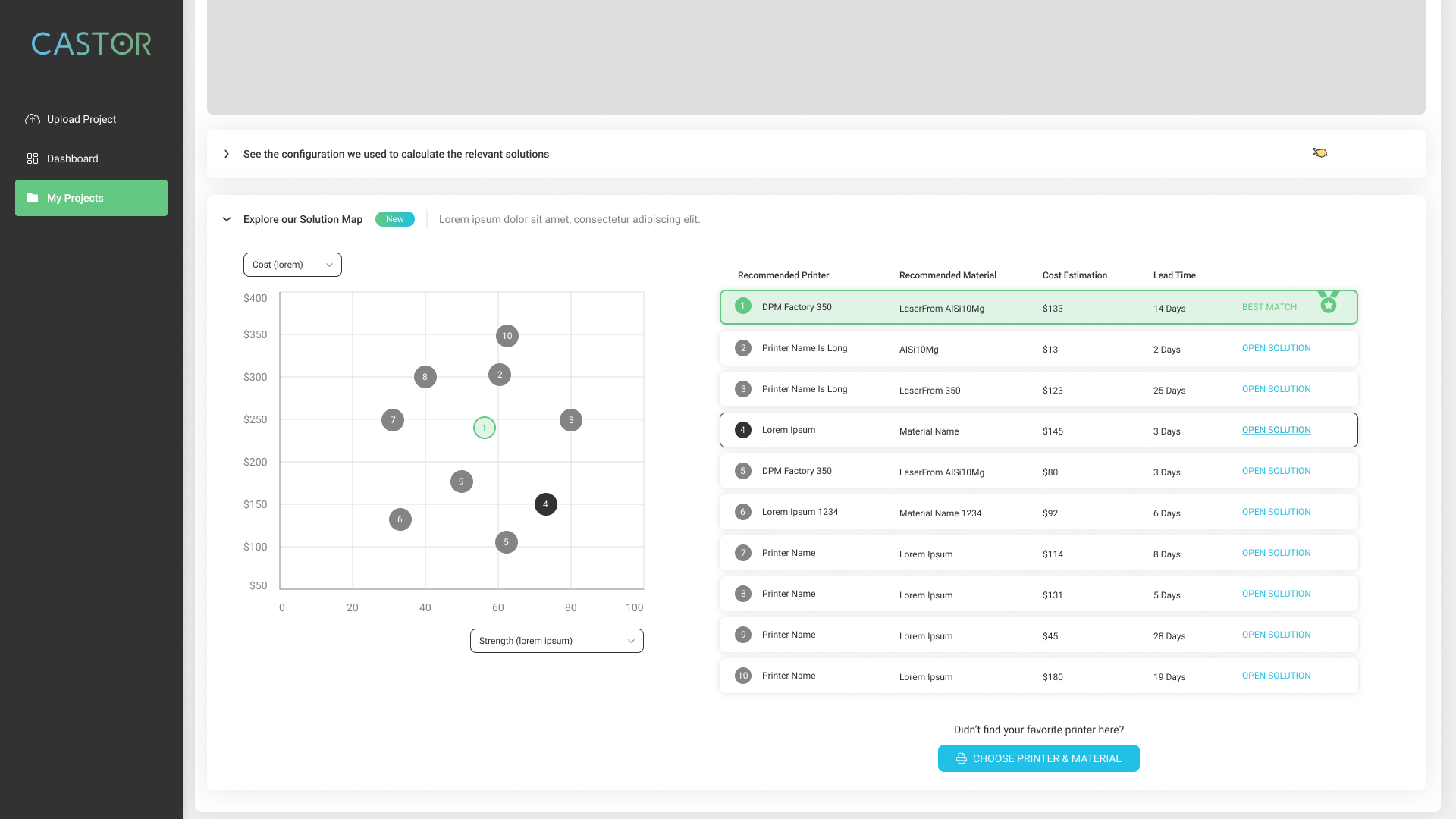Select chart point 5 on solution map
This screenshot has height=819, width=1456.
click(507, 542)
